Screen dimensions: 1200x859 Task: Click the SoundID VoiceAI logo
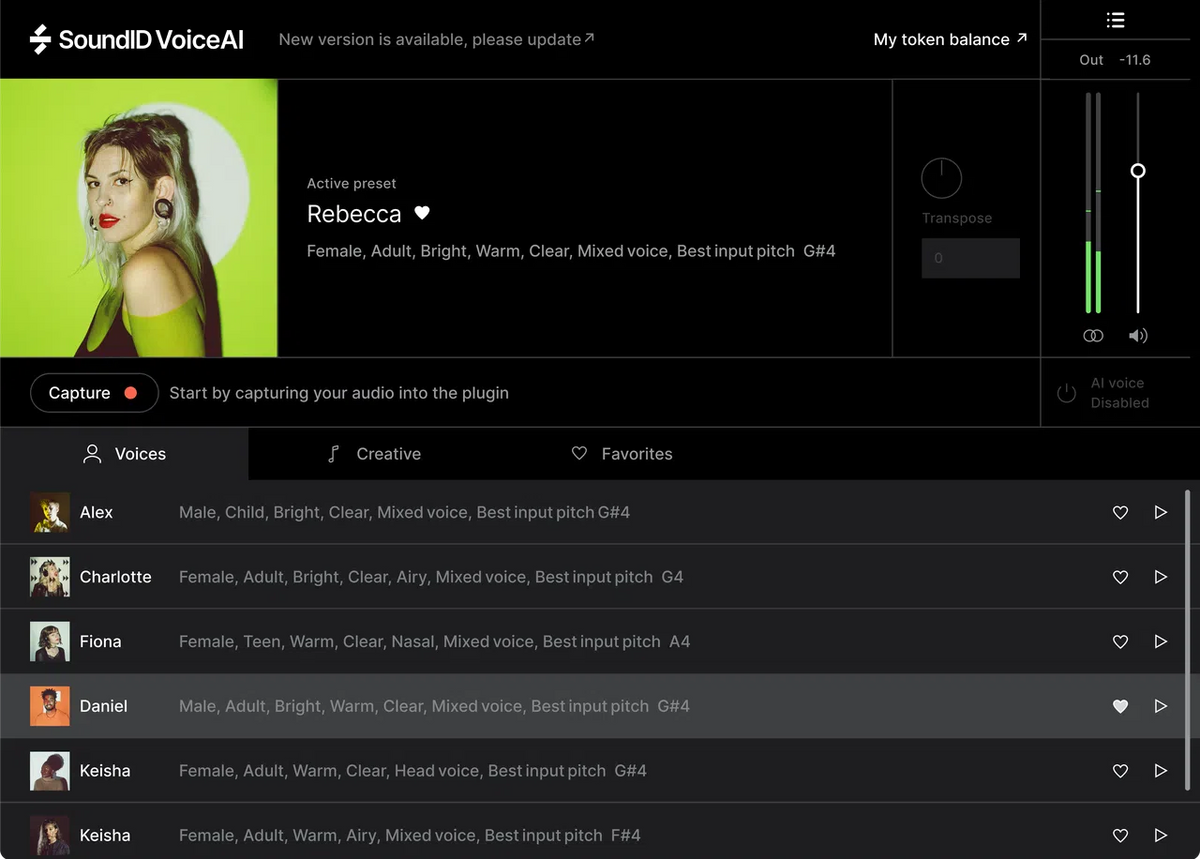[x=135, y=39]
